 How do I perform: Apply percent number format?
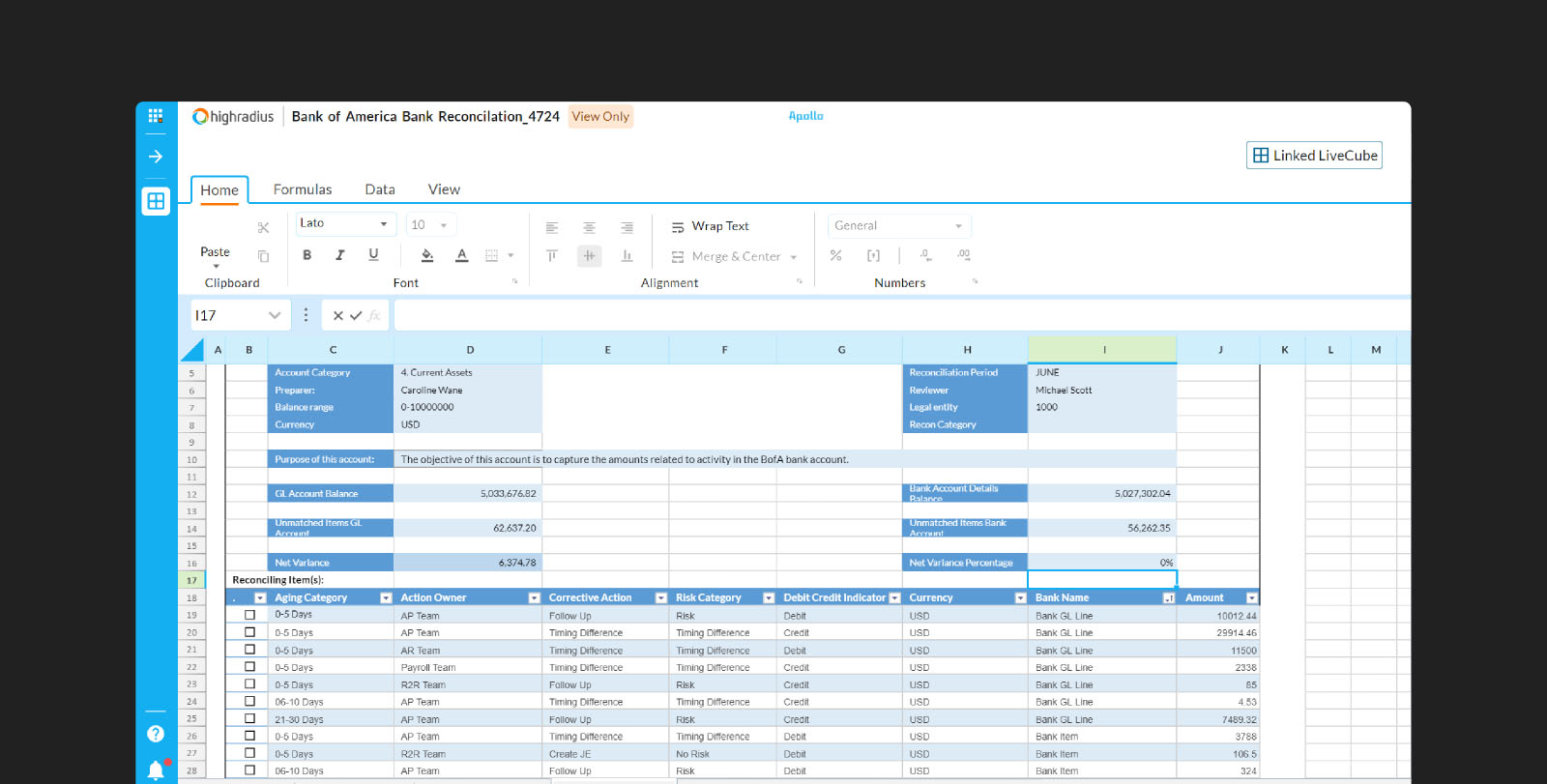click(836, 255)
